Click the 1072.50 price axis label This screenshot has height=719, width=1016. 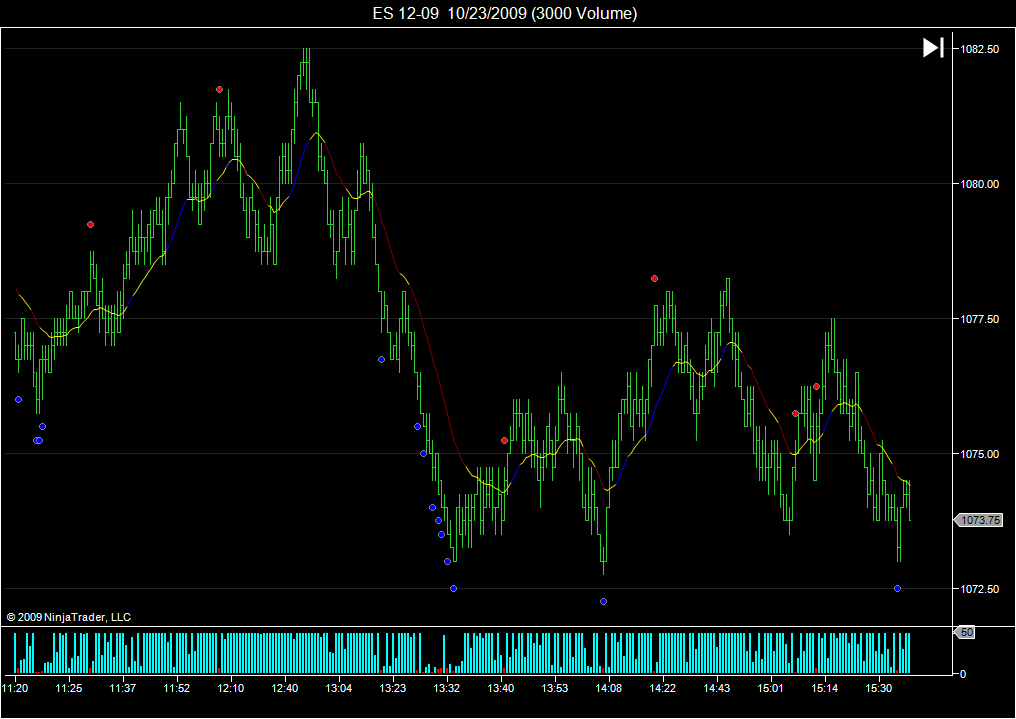[978, 589]
